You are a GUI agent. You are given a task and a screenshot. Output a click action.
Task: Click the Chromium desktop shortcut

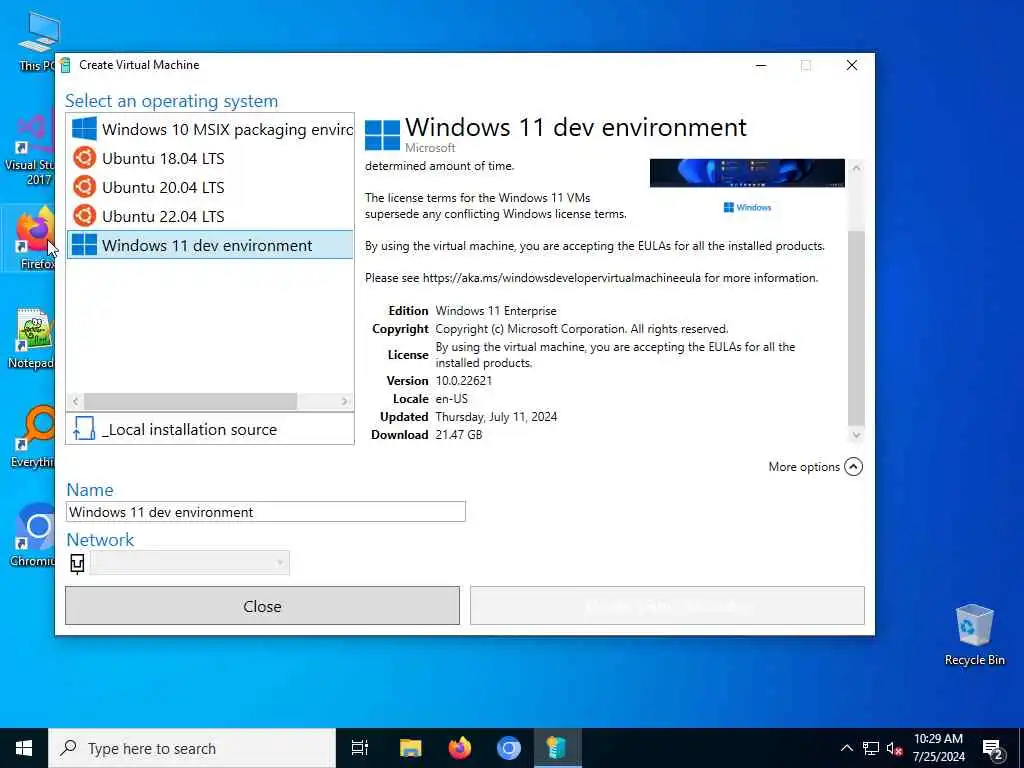(34, 535)
